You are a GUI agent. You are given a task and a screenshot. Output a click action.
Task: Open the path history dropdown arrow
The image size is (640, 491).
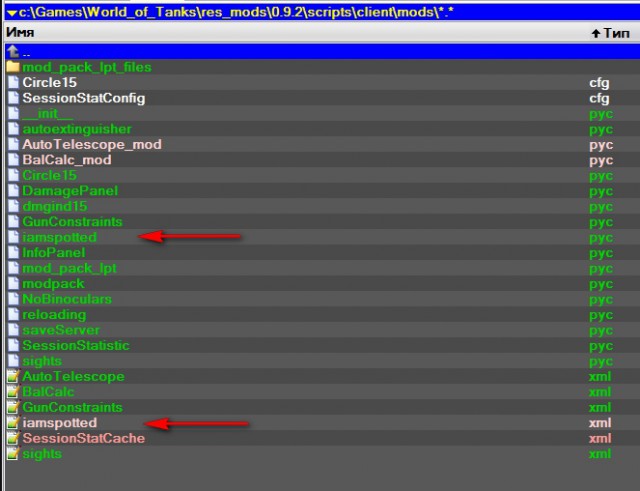[11, 13]
